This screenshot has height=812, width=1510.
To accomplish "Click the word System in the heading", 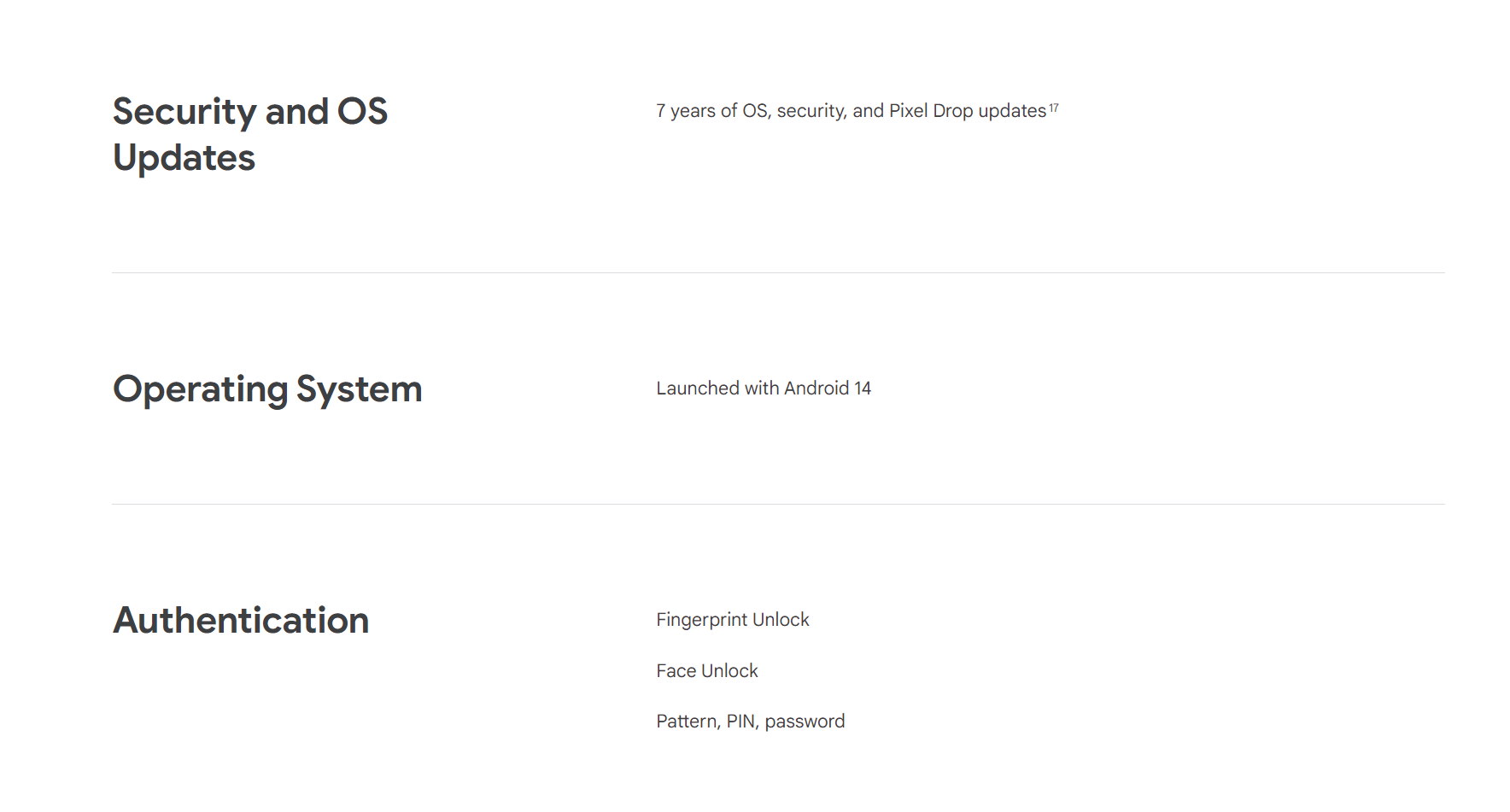I will tap(360, 390).
